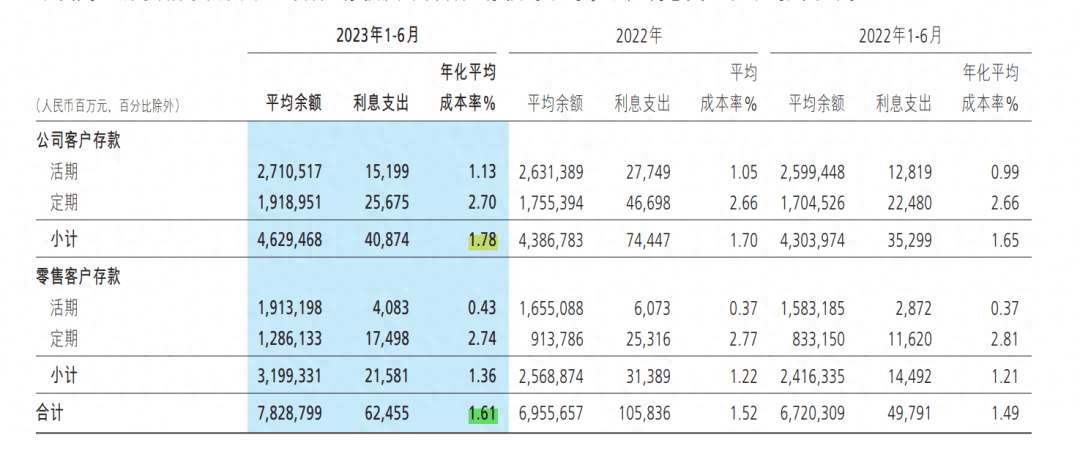Viewport: 1080px width, 454px height.
Task: Select the 105,836 interest expense for 2022
Action: (x=642, y=413)
